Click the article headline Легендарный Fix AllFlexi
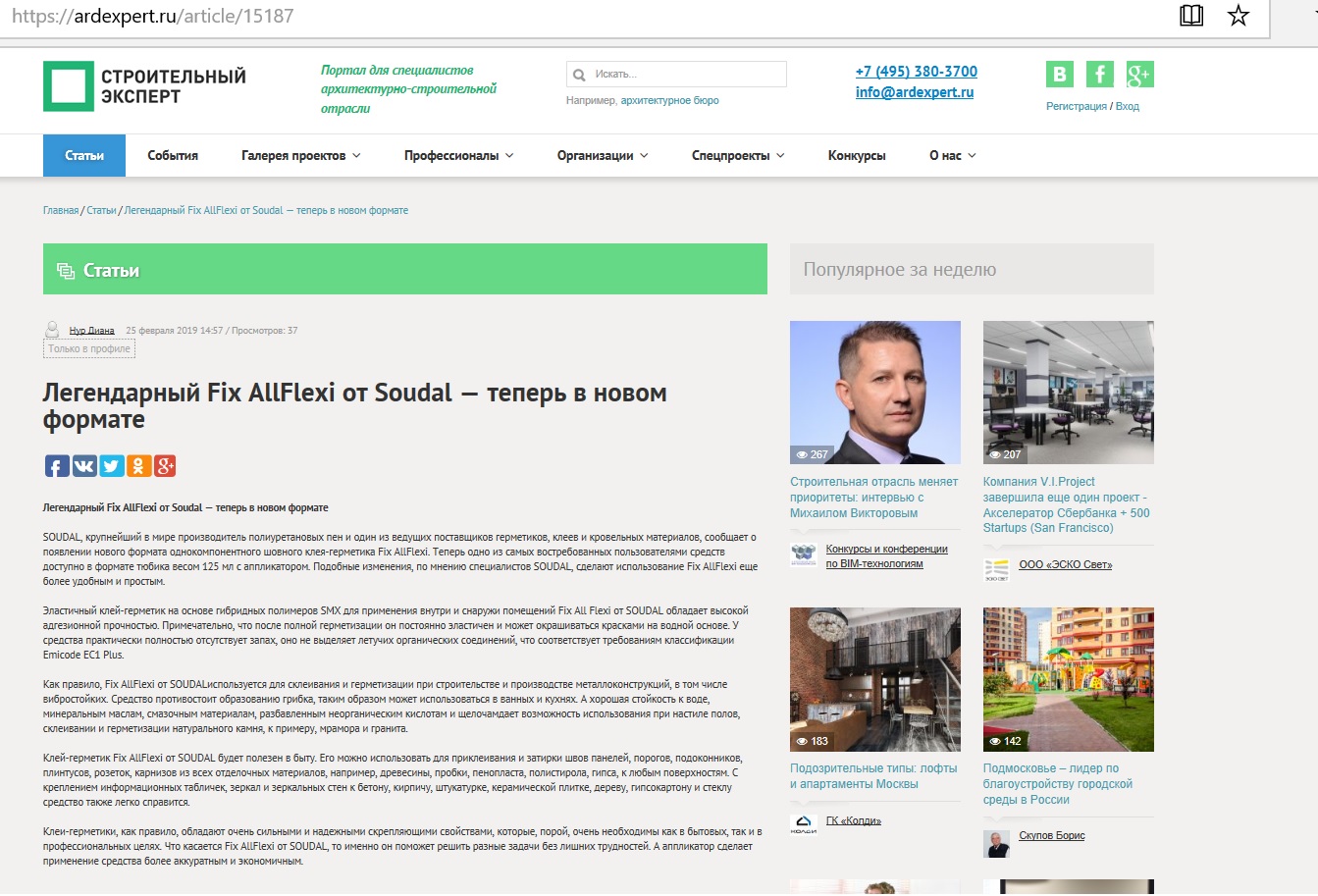This screenshot has width=1318, height=896. [355, 406]
